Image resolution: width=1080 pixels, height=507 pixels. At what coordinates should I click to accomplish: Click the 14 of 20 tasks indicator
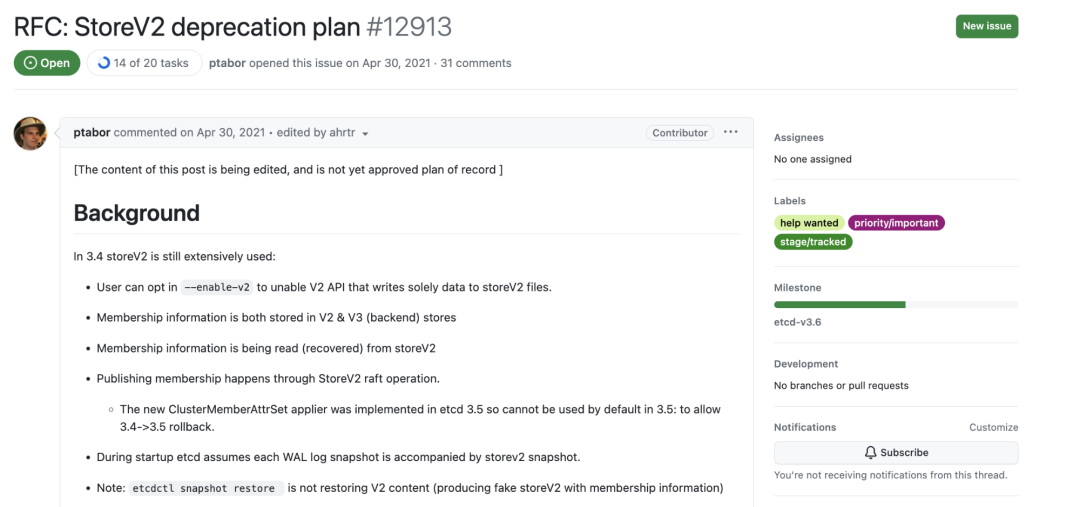(x=145, y=63)
